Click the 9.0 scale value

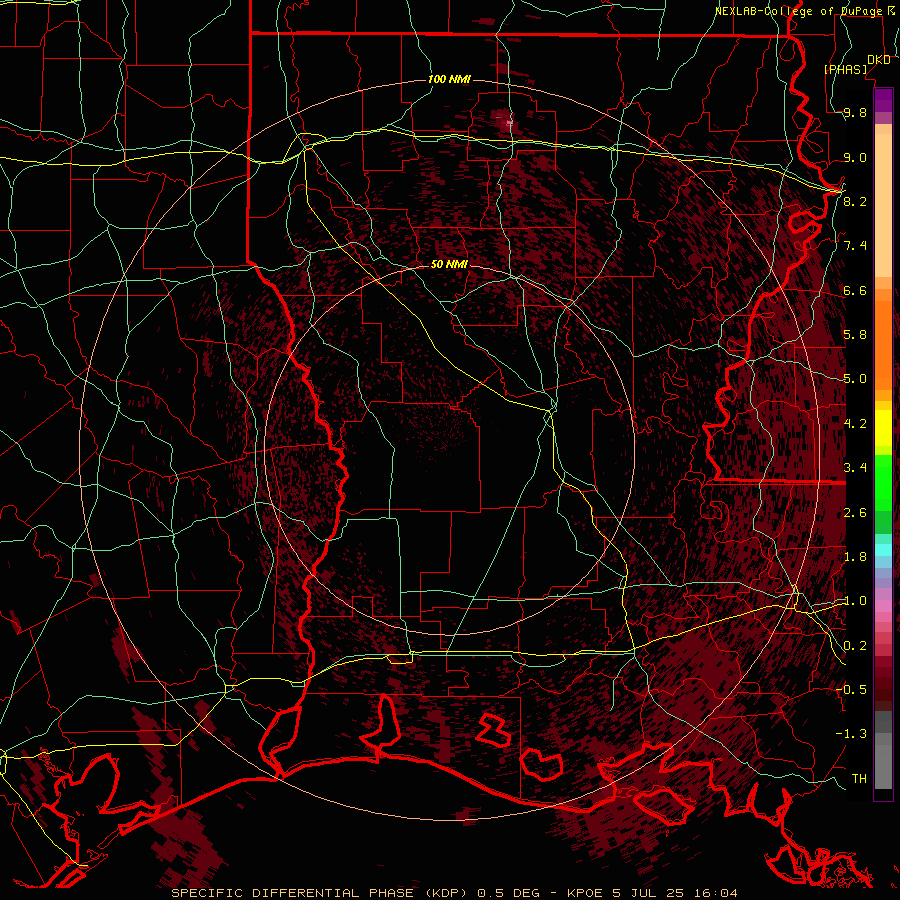[x=855, y=157]
